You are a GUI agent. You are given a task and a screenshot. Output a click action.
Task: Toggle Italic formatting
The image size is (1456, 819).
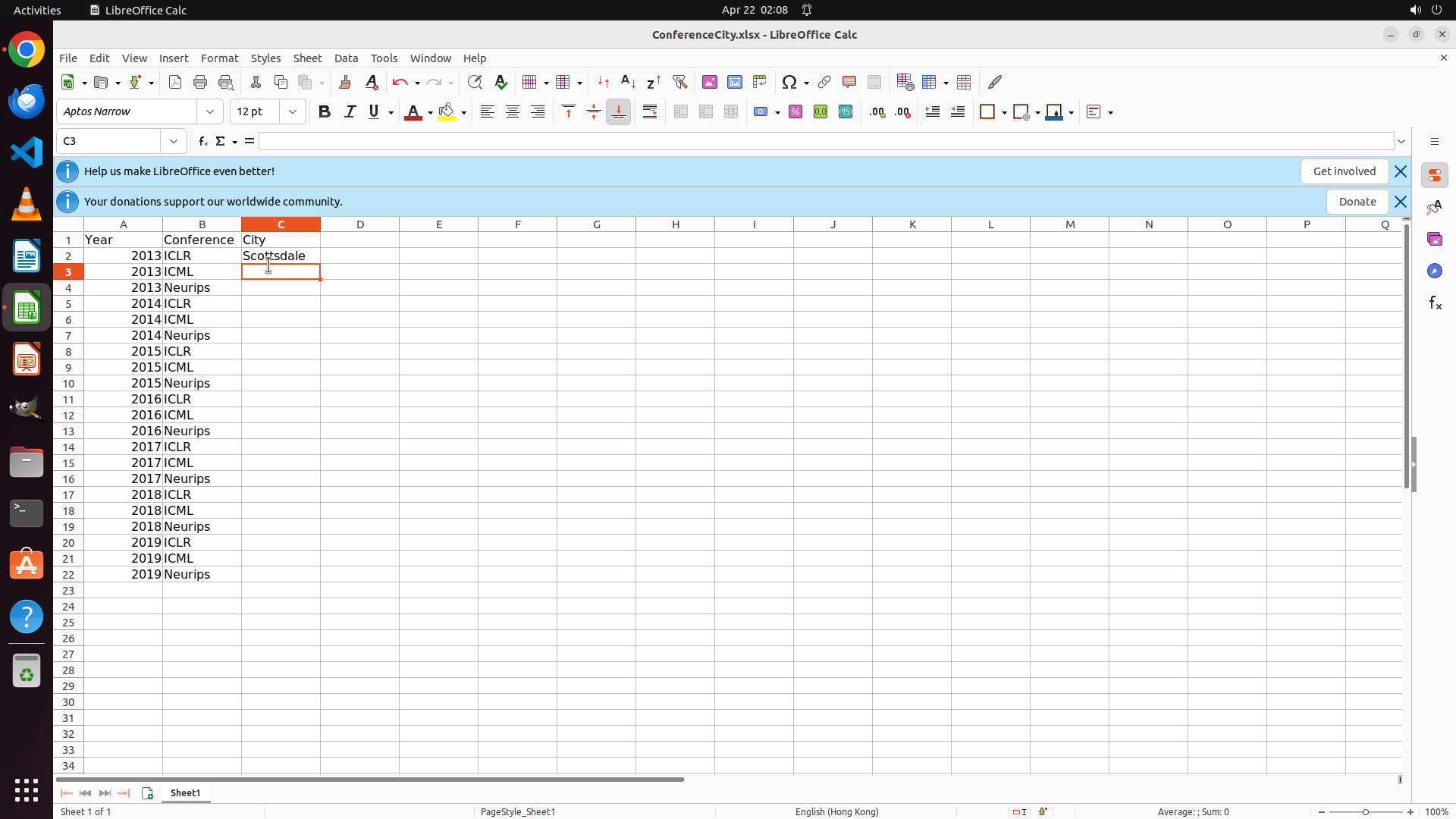[350, 111]
